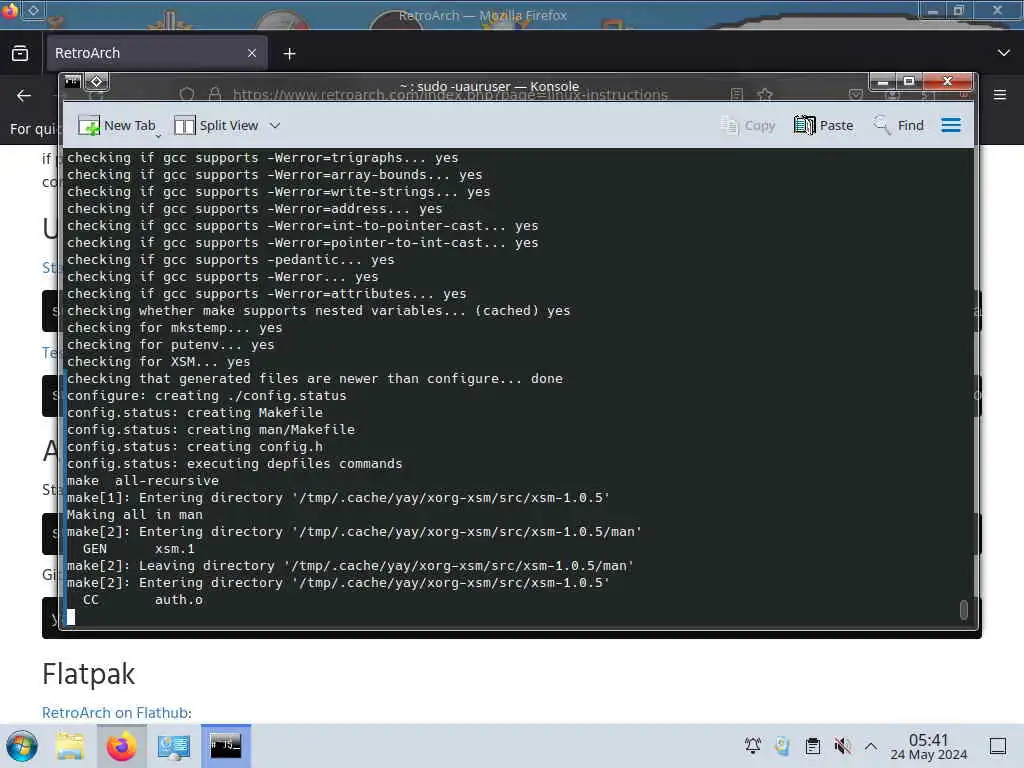Image resolution: width=1024 pixels, height=768 pixels.
Task: Toggle keep-above pin on Konsole titlebar
Action: [97, 82]
